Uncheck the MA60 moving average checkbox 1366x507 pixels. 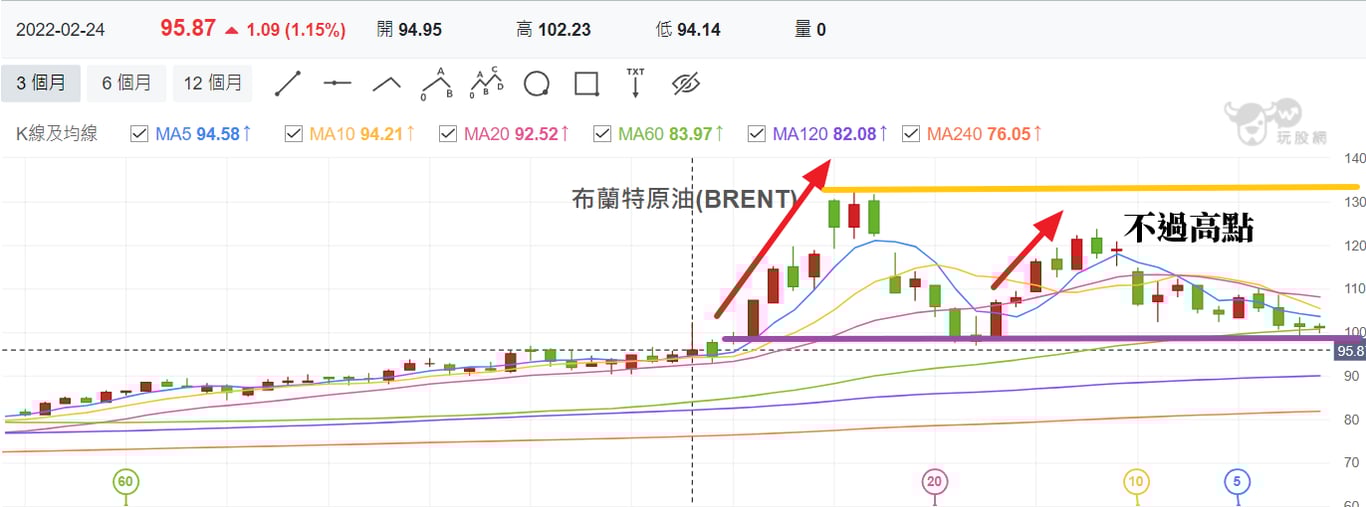click(x=602, y=133)
